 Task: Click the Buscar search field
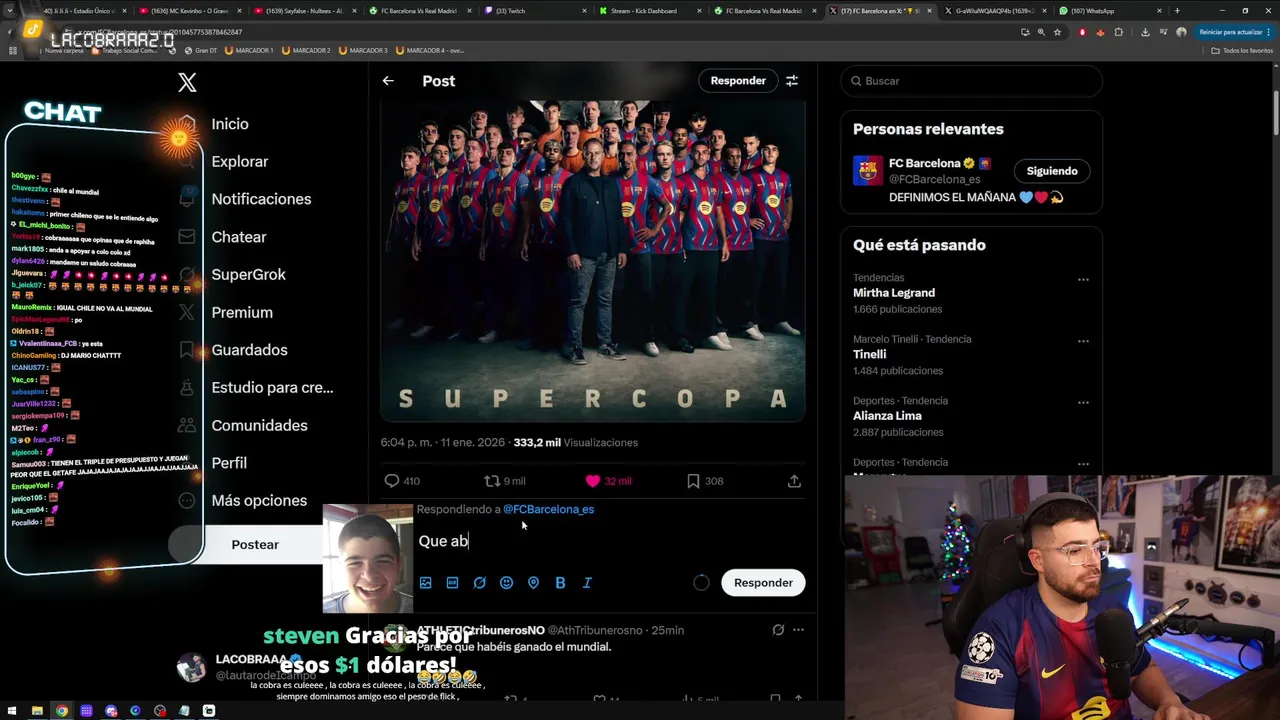point(971,81)
